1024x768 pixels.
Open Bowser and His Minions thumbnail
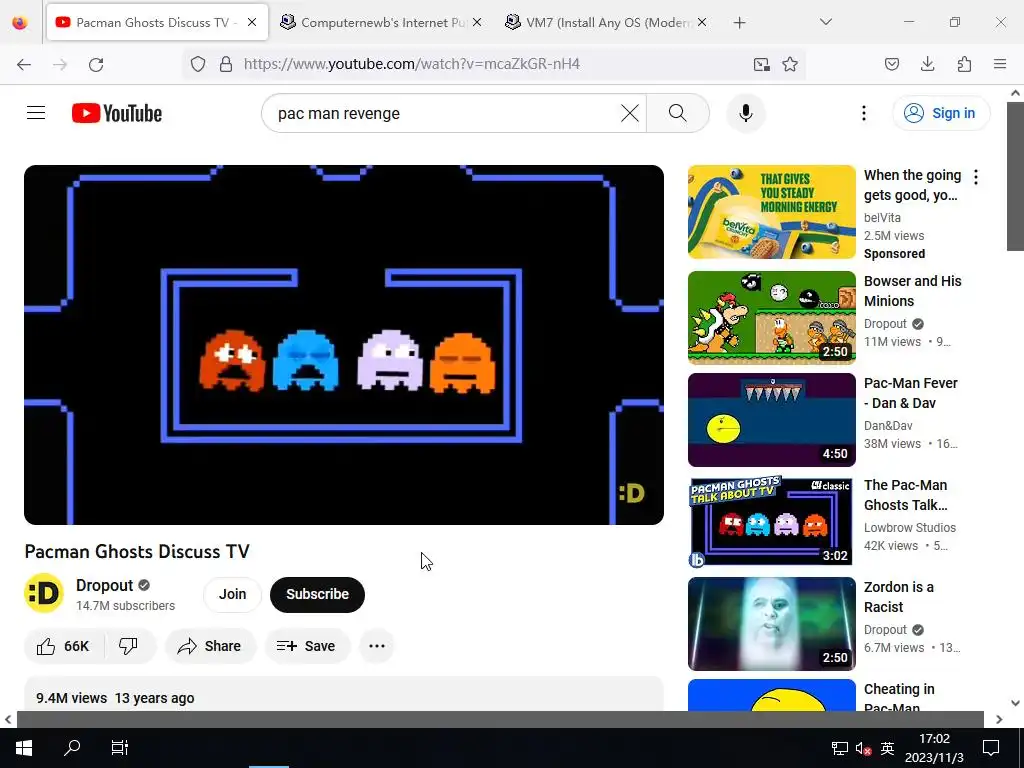771,317
